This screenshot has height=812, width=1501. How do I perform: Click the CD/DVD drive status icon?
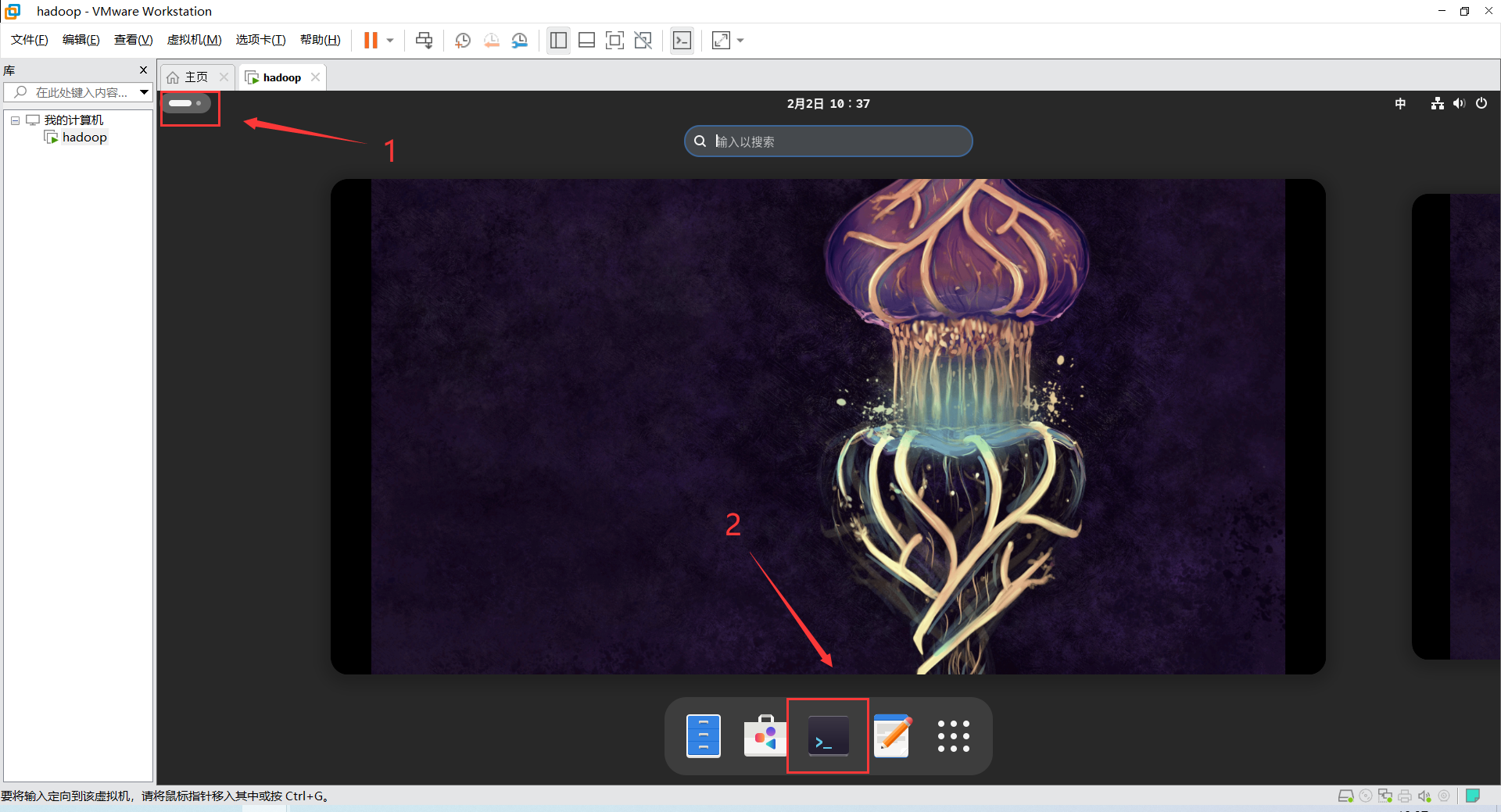(1366, 796)
